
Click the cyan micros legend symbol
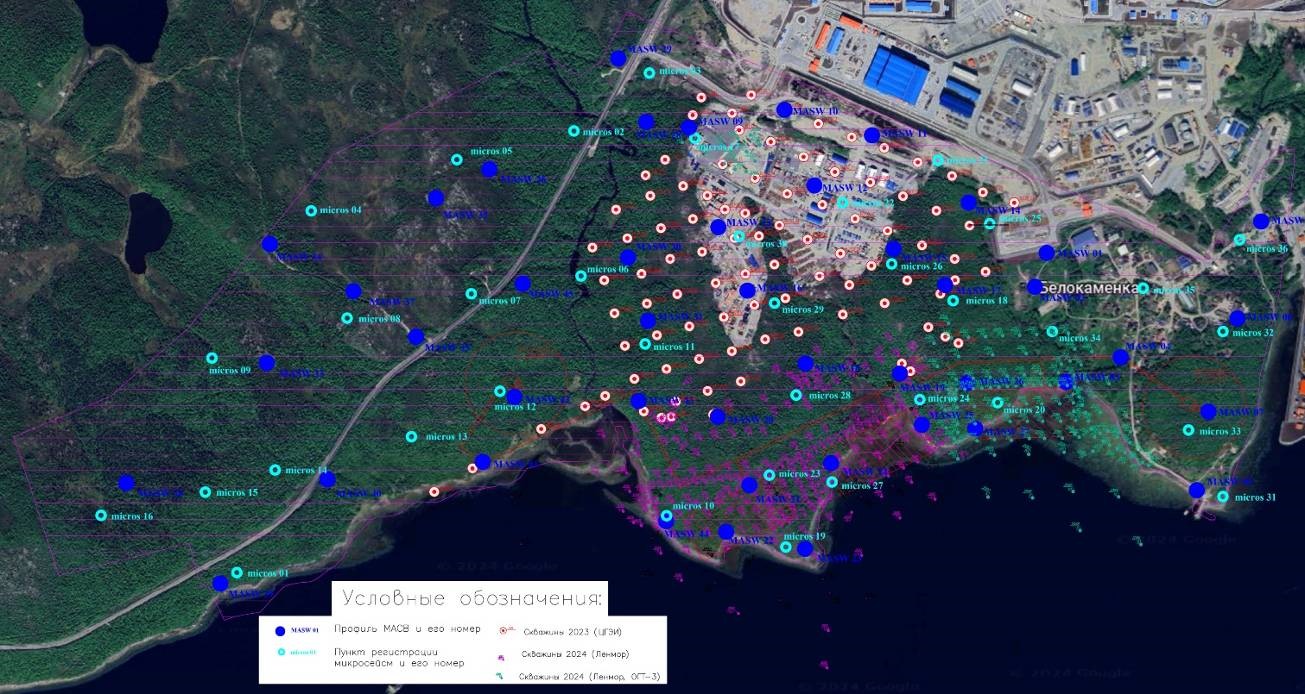click(x=281, y=653)
